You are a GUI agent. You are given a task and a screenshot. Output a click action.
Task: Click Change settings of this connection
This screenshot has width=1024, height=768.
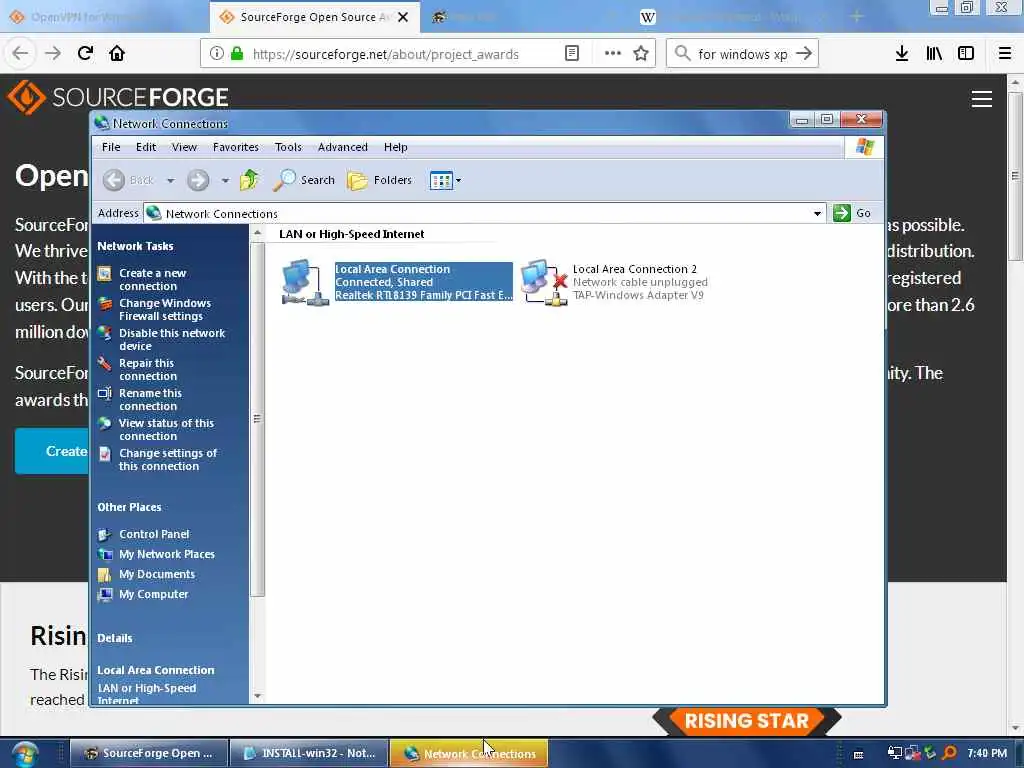pyautogui.click(x=168, y=460)
